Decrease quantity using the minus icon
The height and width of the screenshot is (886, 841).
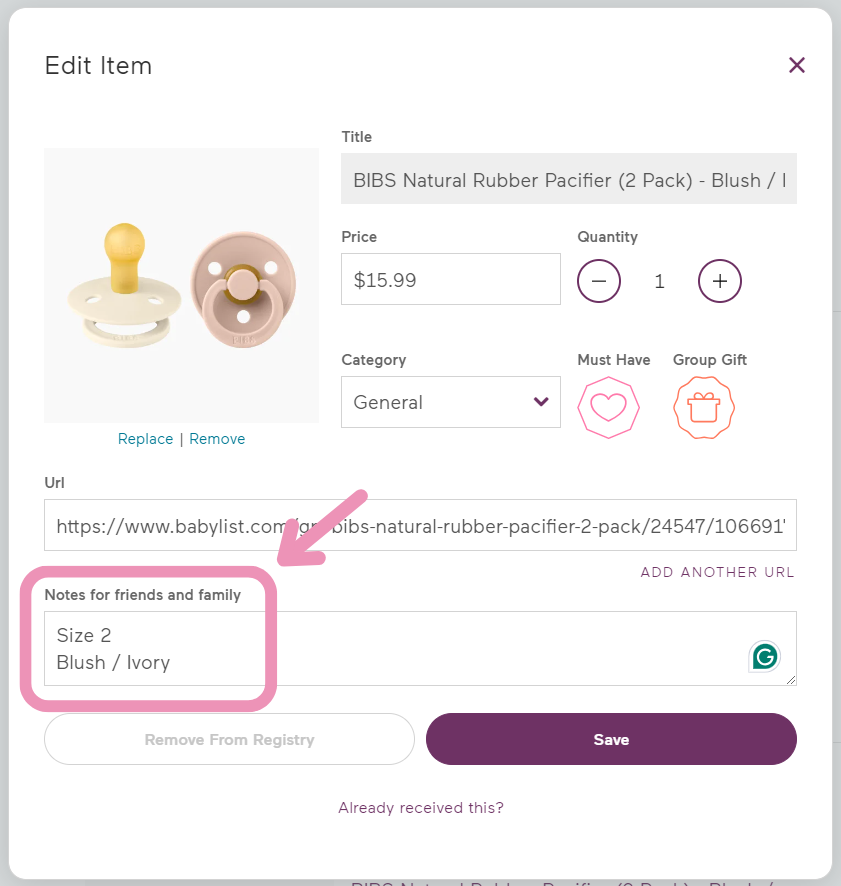coord(599,281)
